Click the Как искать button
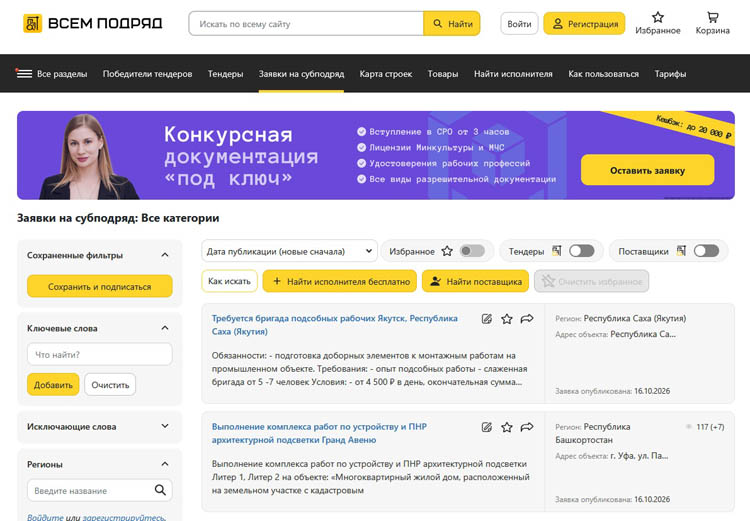 click(x=229, y=281)
